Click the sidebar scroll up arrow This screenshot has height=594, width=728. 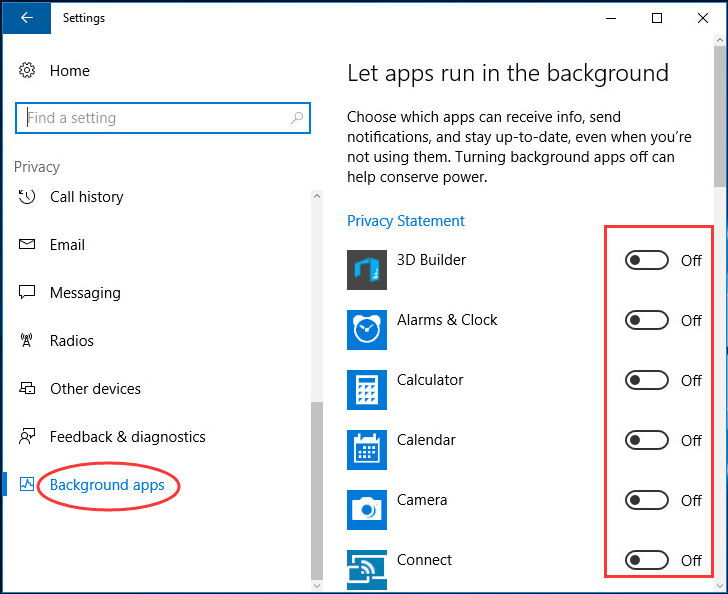tap(317, 196)
